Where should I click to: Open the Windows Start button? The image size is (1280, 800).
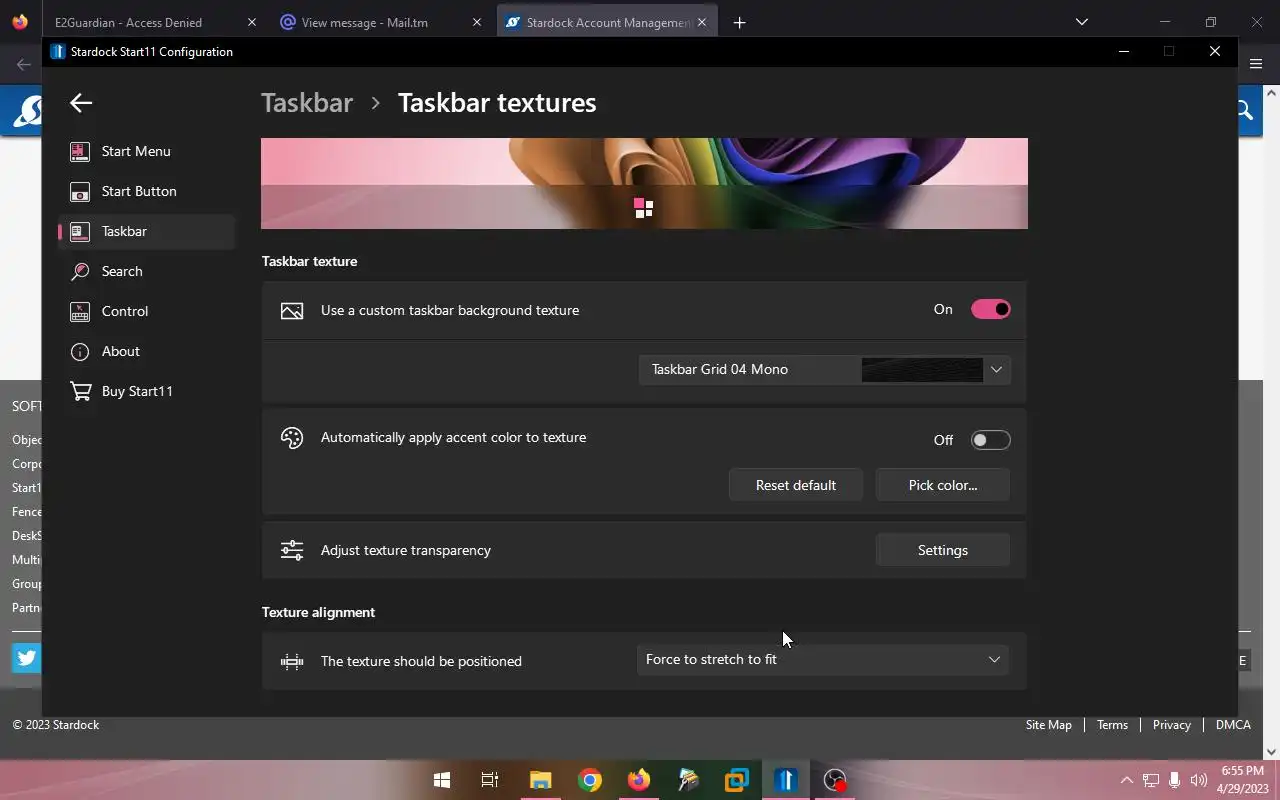pyautogui.click(x=441, y=780)
